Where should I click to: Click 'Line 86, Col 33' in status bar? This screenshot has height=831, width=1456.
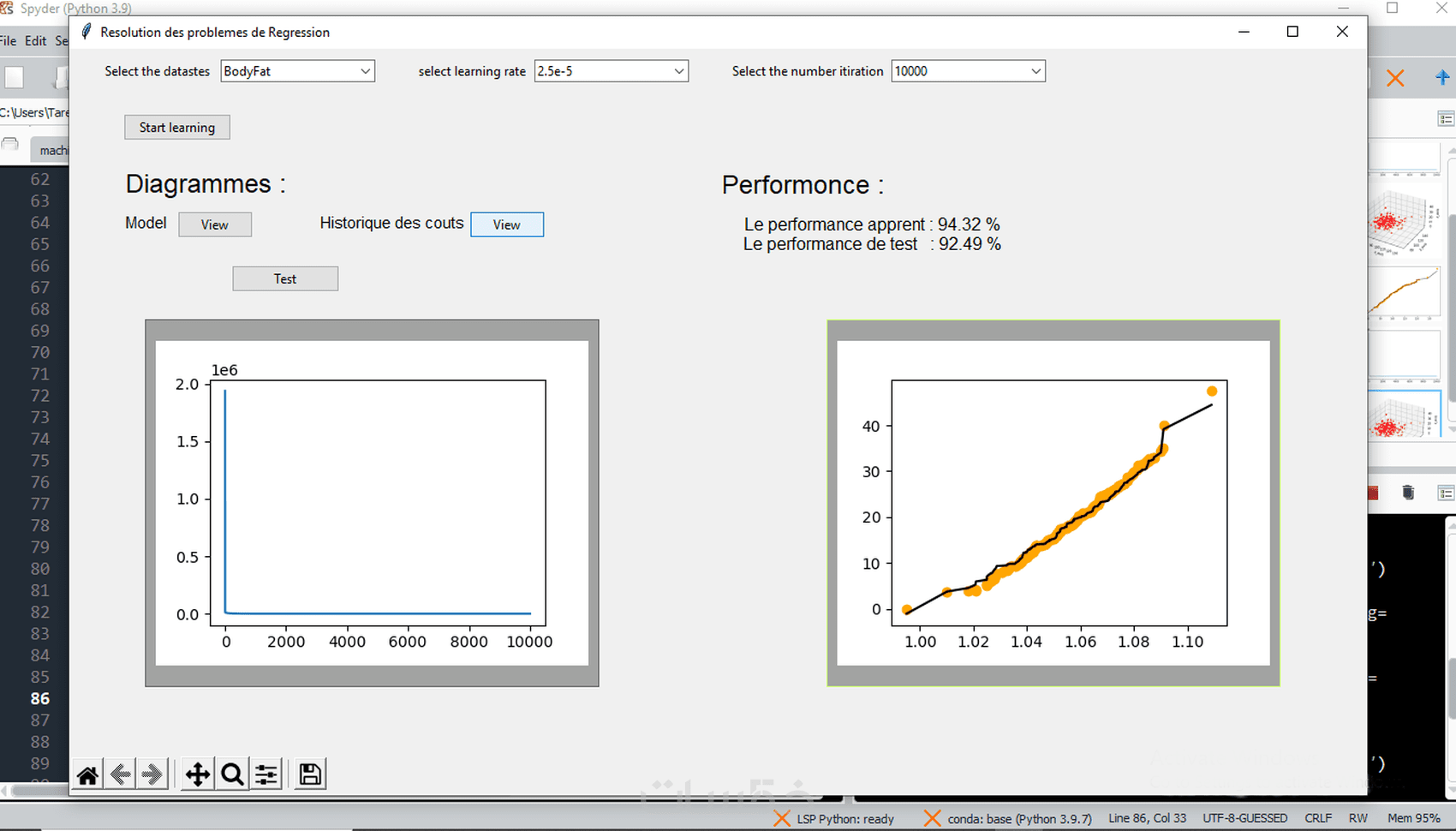tap(1148, 818)
